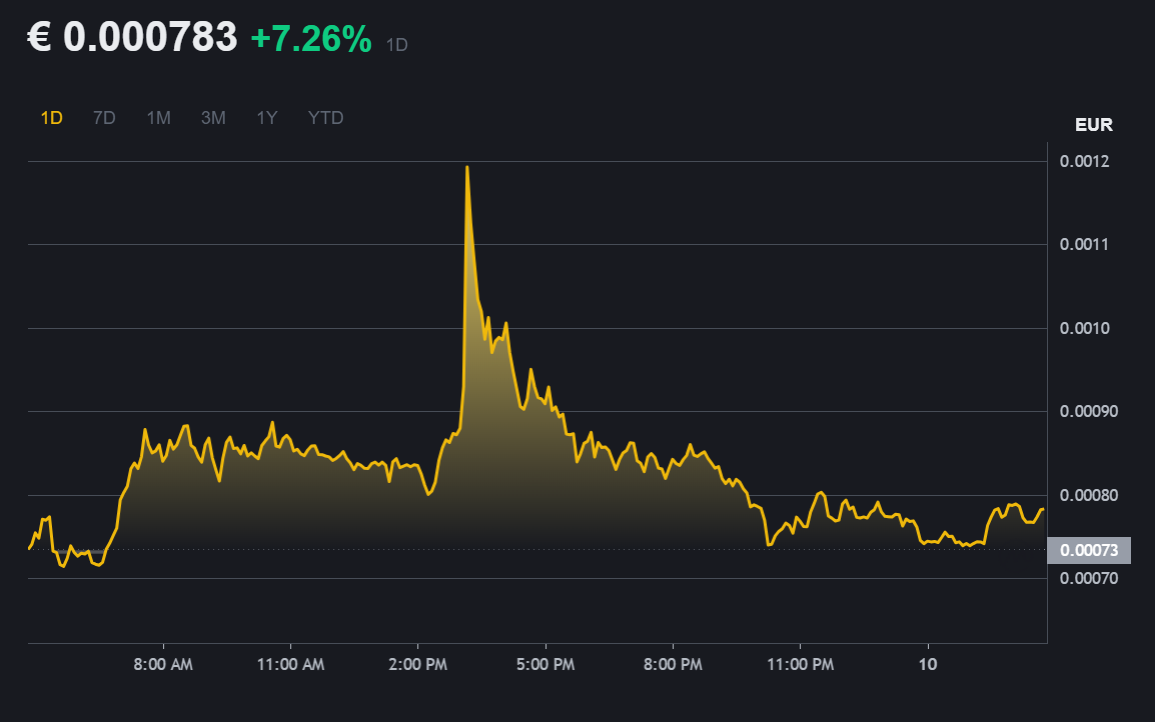
Task: Click the 0.00080 price axis label
Action: coord(1088,495)
